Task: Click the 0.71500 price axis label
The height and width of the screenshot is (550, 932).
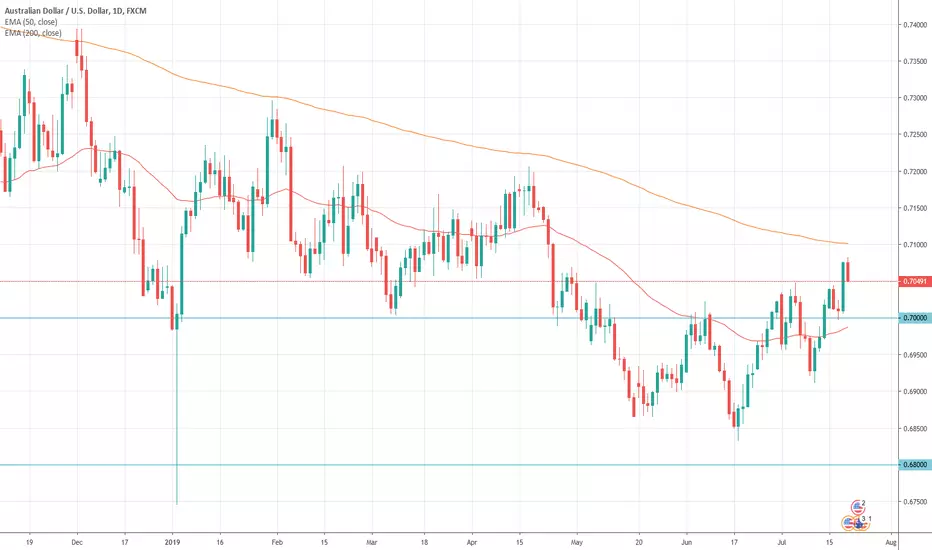Action: click(x=915, y=208)
